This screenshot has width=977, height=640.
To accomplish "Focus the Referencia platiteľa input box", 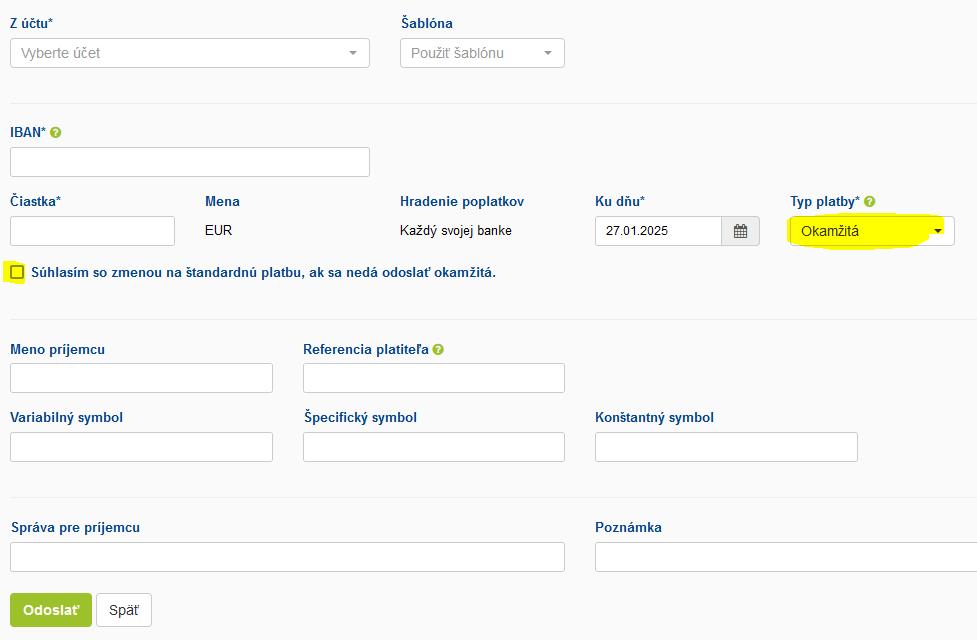I will [434, 378].
